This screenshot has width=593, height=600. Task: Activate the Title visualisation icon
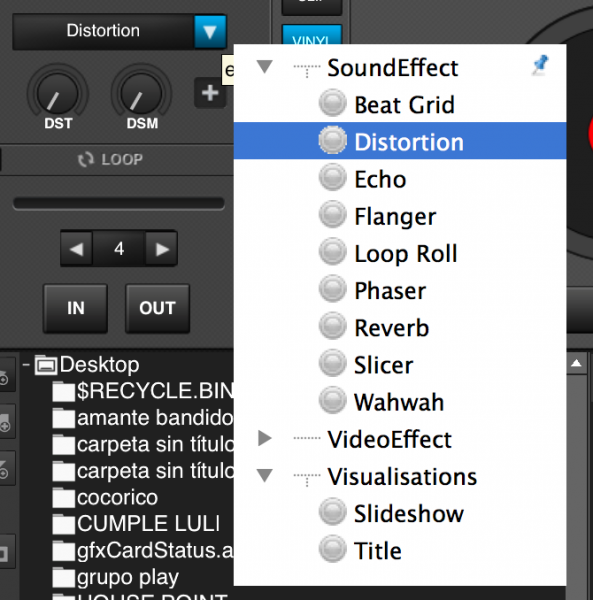click(332, 550)
